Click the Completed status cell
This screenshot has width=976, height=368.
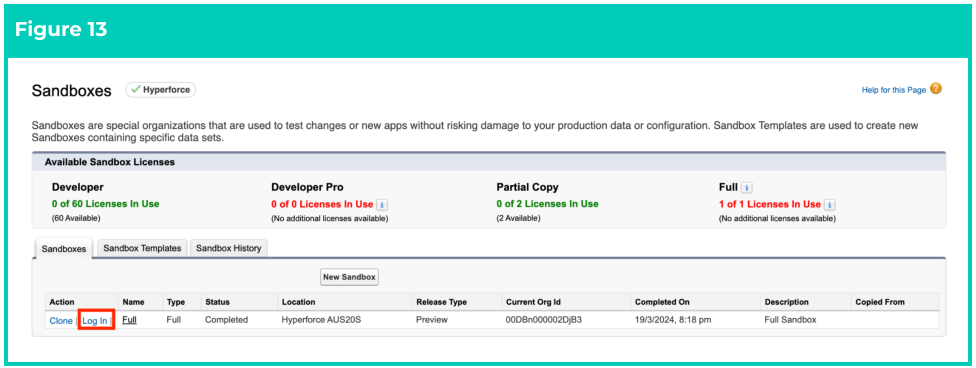point(227,320)
